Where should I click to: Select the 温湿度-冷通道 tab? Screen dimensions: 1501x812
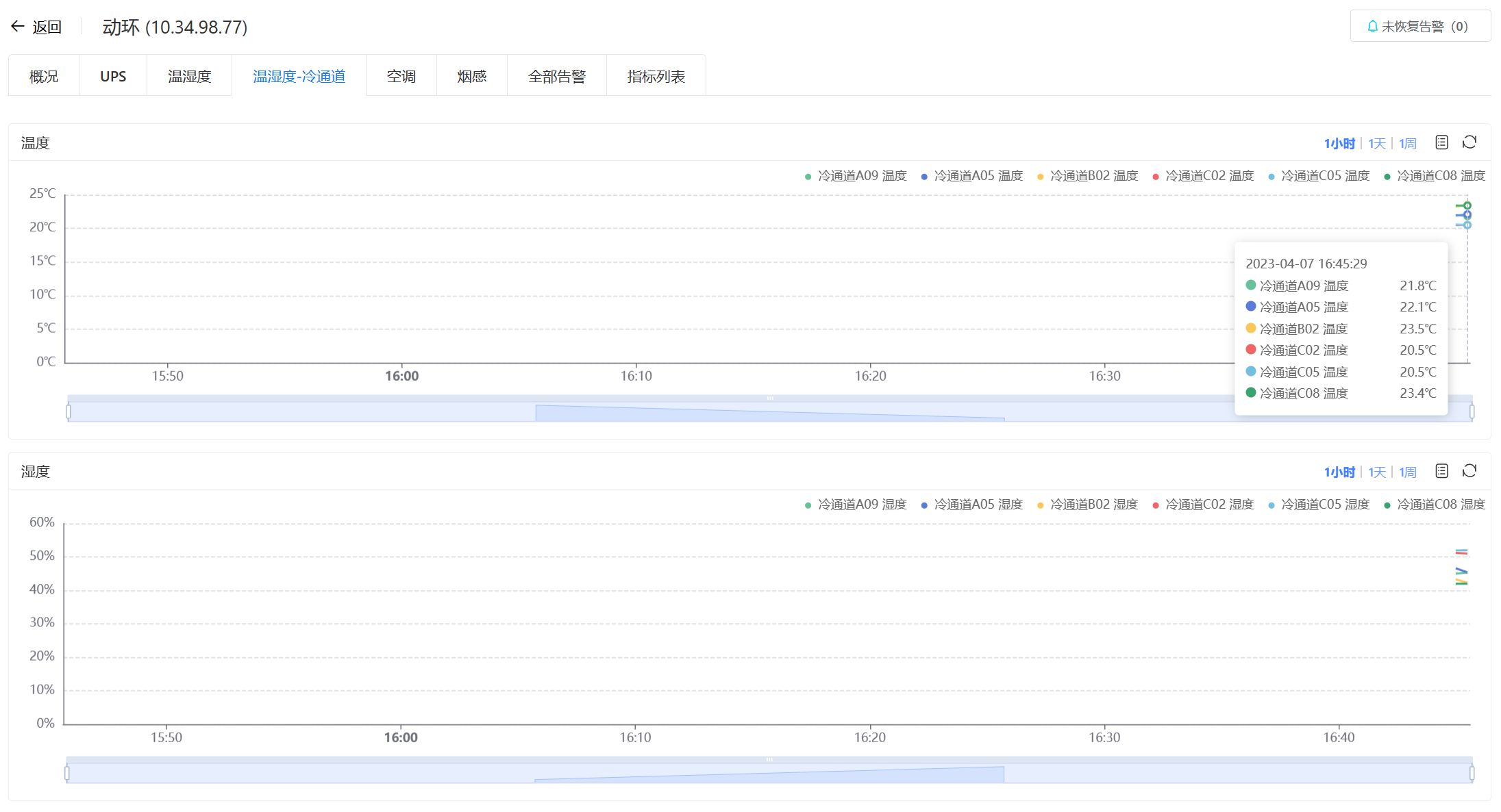(299, 76)
